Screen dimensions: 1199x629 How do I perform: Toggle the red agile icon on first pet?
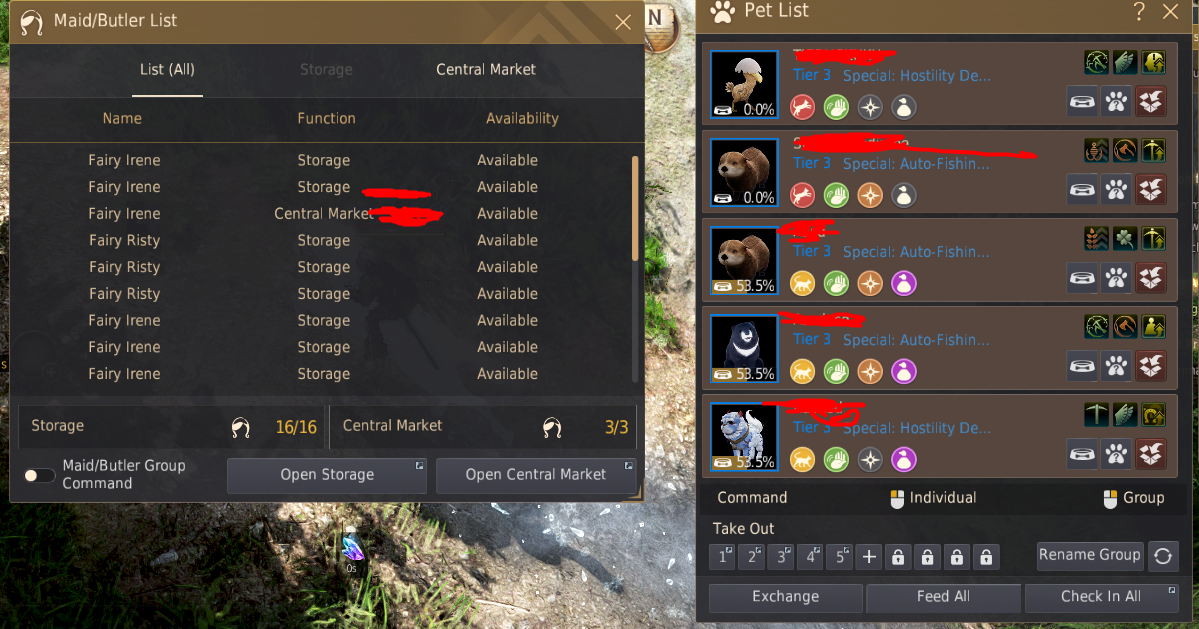(802, 107)
